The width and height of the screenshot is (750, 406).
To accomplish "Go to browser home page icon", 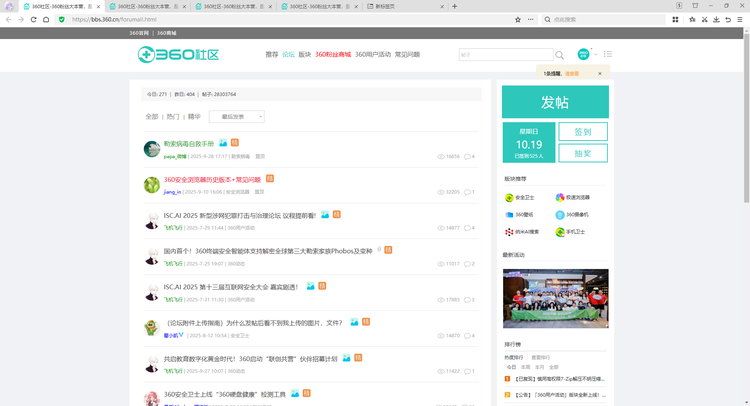I will click(x=46, y=20).
